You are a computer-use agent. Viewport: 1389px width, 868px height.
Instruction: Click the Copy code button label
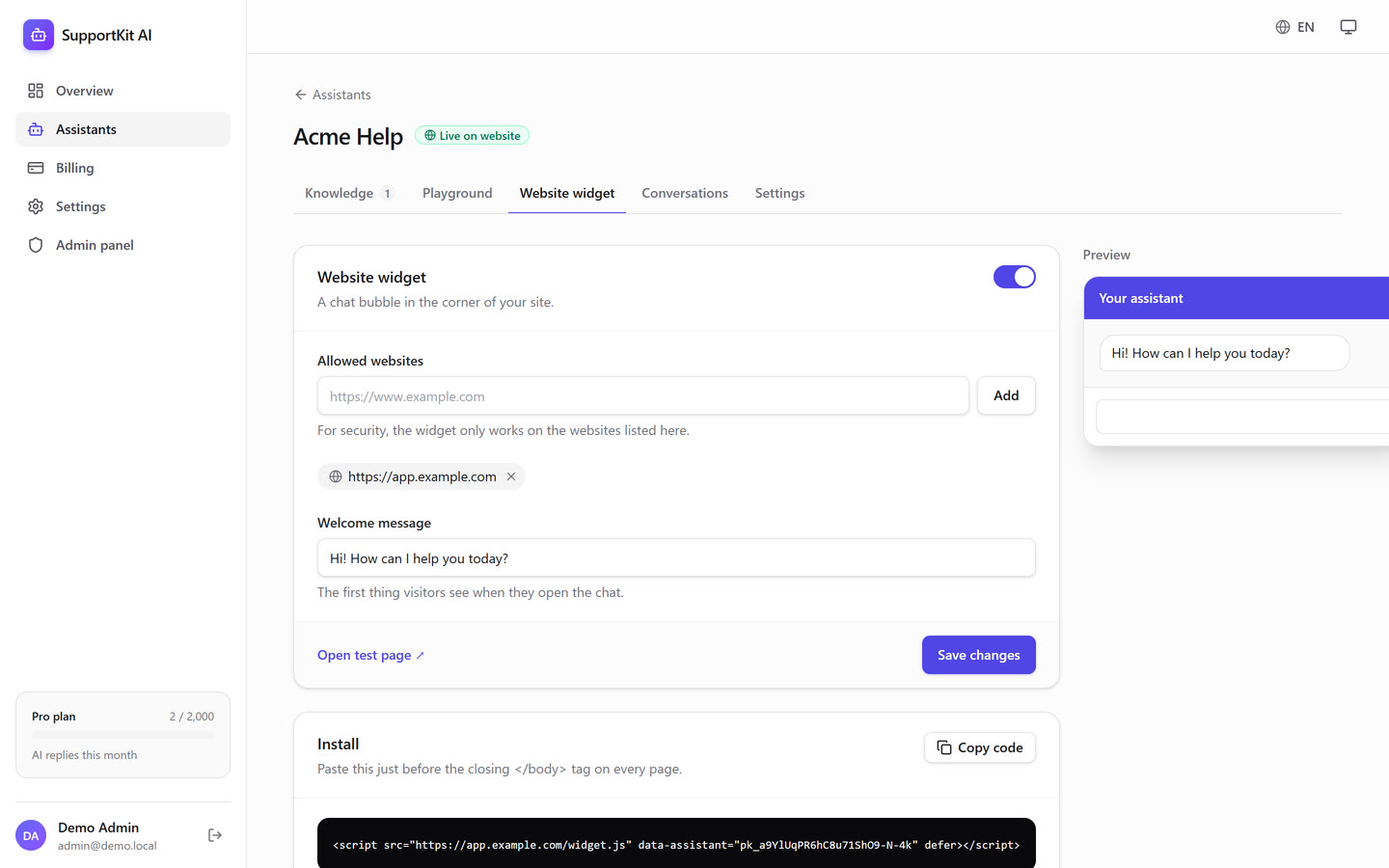pyautogui.click(x=991, y=747)
